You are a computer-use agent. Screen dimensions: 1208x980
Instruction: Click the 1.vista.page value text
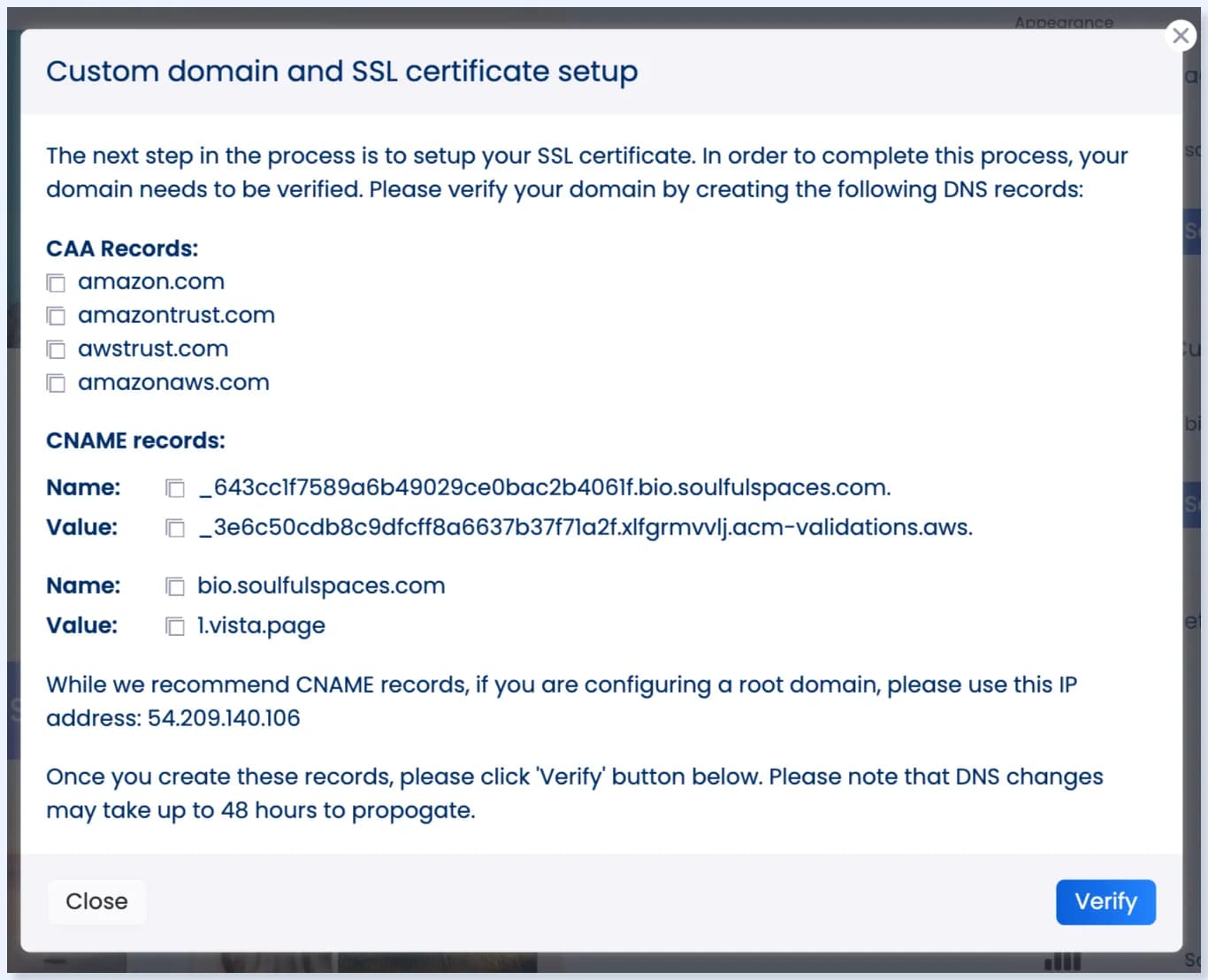coord(261,625)
